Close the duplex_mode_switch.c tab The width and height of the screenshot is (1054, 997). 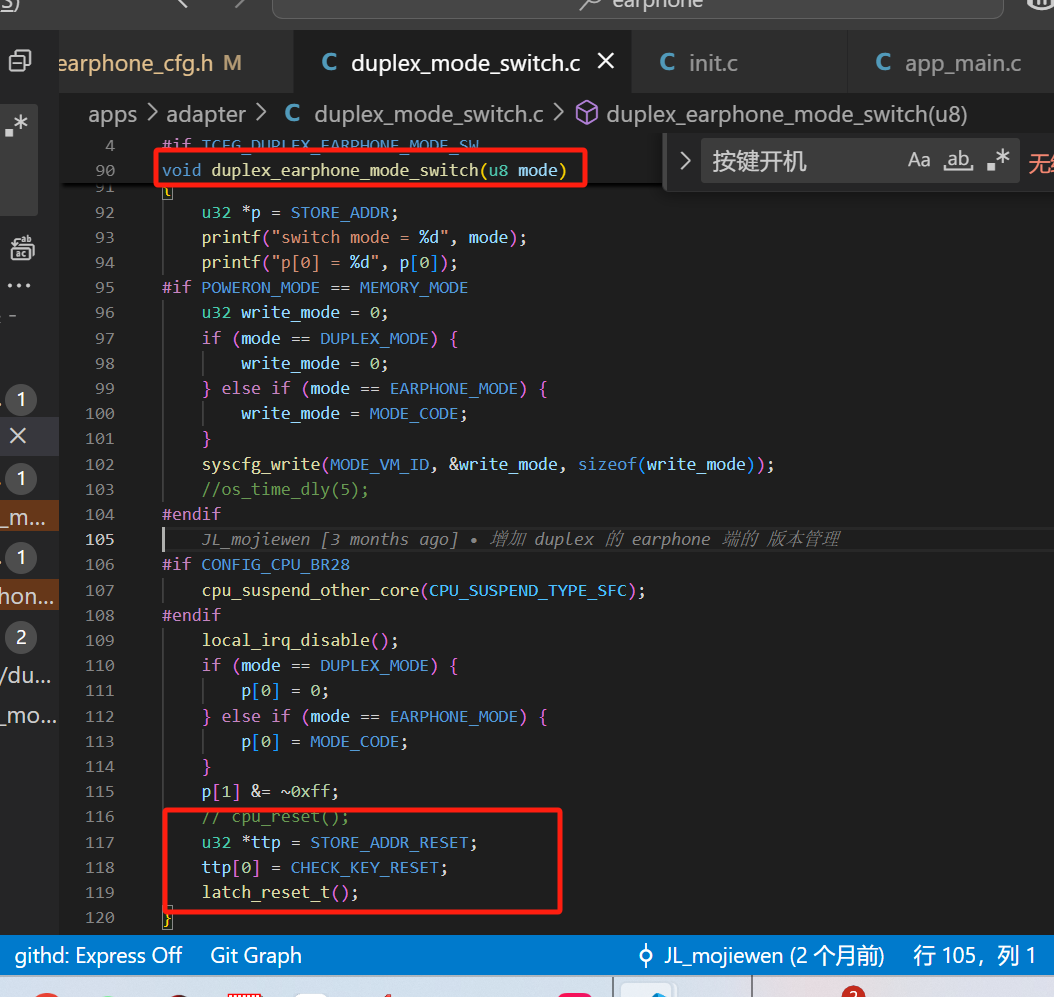(606, 61)
